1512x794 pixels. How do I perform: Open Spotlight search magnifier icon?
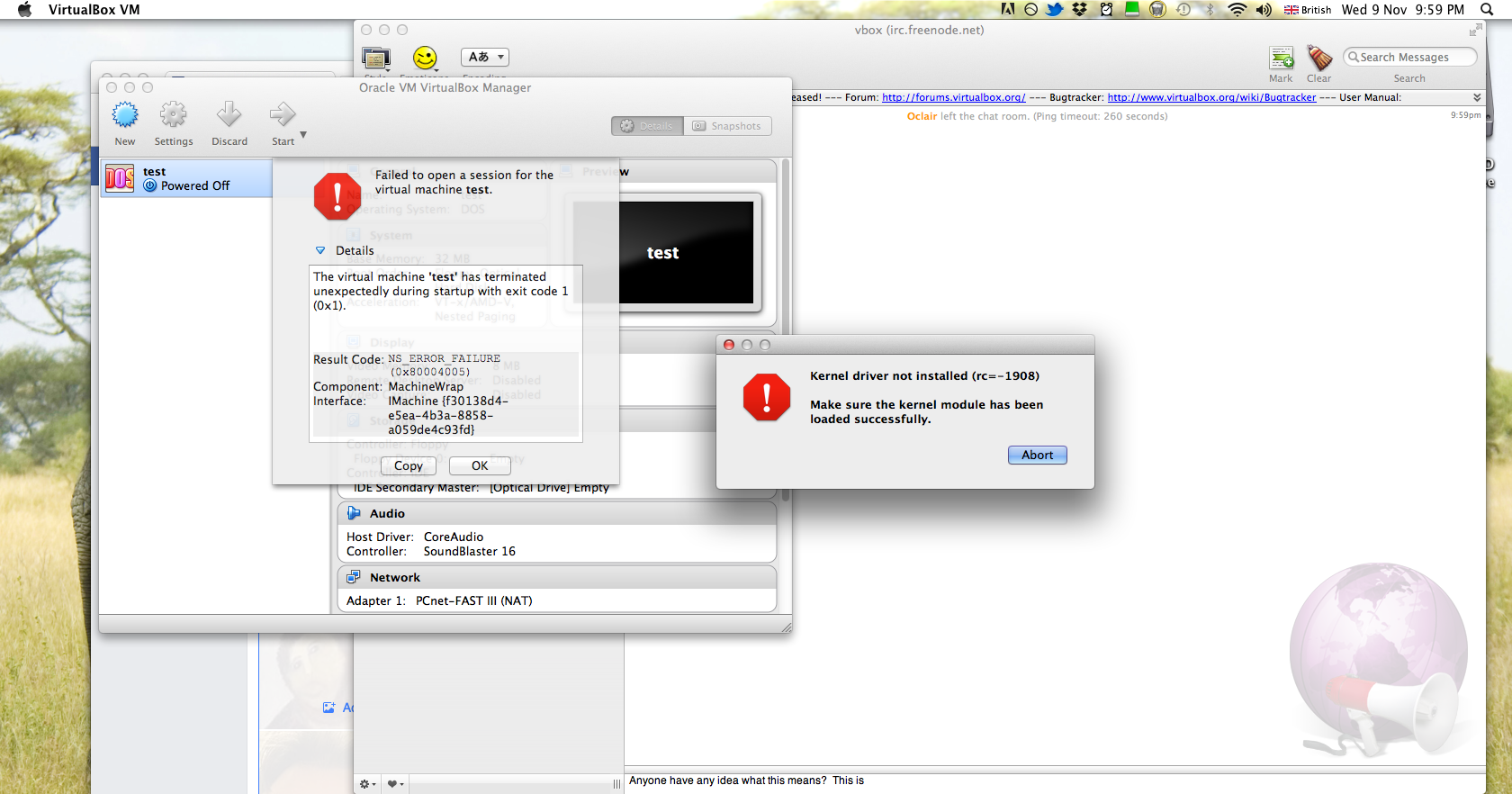(x=1487, y=9)
